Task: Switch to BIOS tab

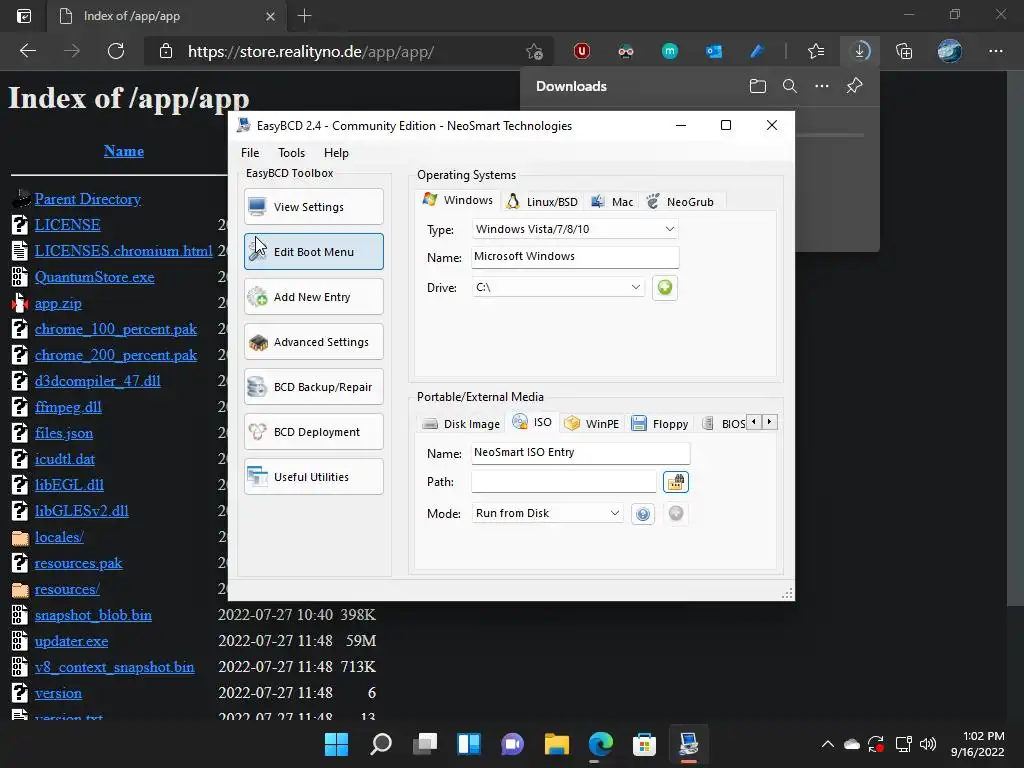Action: pos(724,424)
